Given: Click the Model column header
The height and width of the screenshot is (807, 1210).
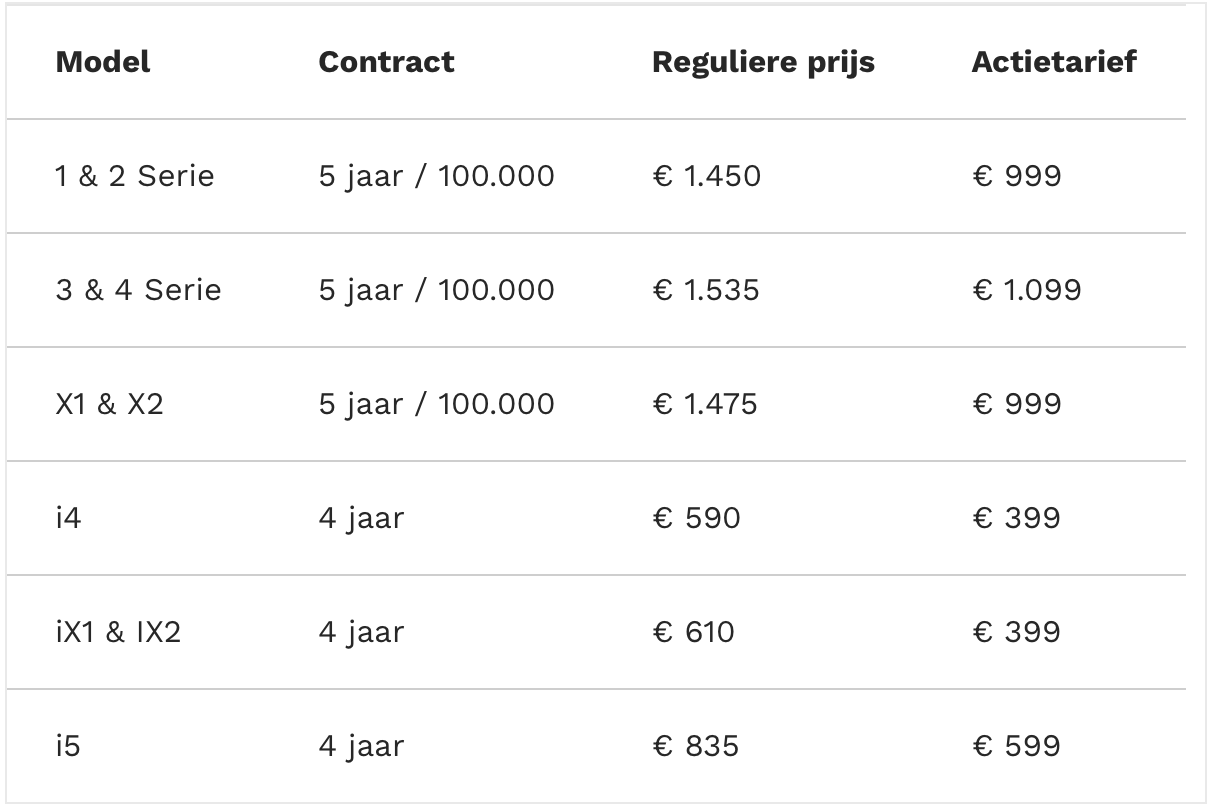Looking at the screenshot, I should coord(103,62).
